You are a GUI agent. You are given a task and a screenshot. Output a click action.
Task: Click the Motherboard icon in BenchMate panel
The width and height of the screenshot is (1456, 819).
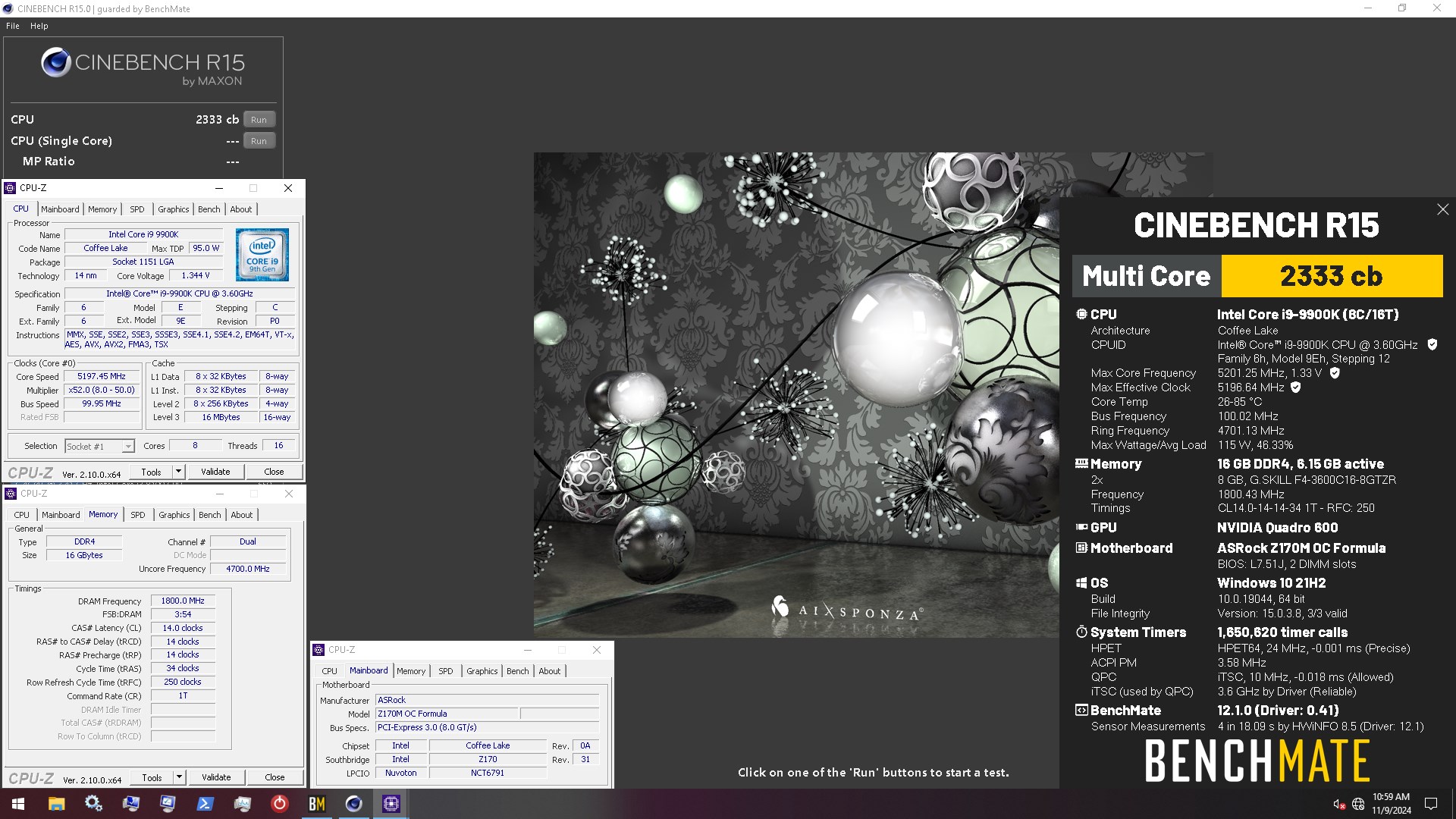pyautogui.click(x=1081, y=548)
